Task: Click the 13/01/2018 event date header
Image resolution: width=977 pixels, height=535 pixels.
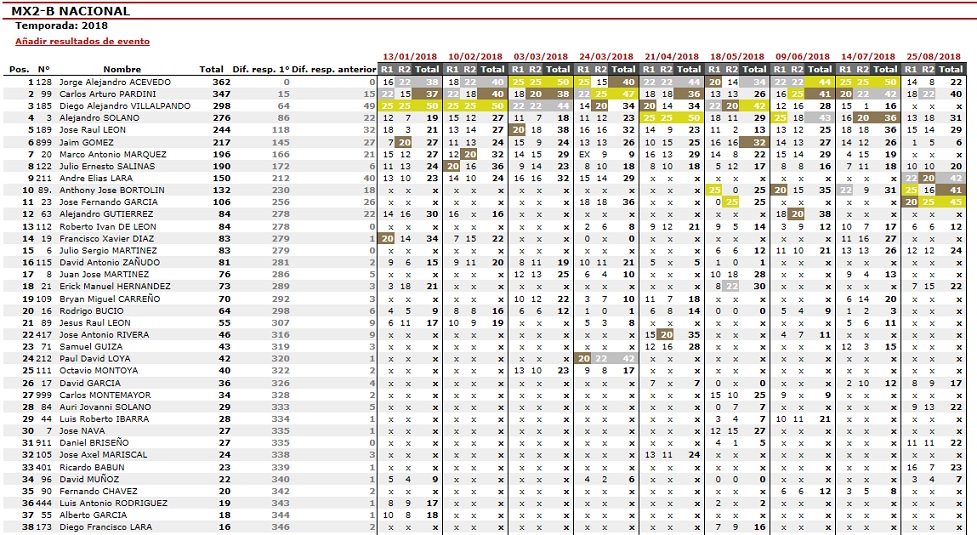Action: pos(409,57)
